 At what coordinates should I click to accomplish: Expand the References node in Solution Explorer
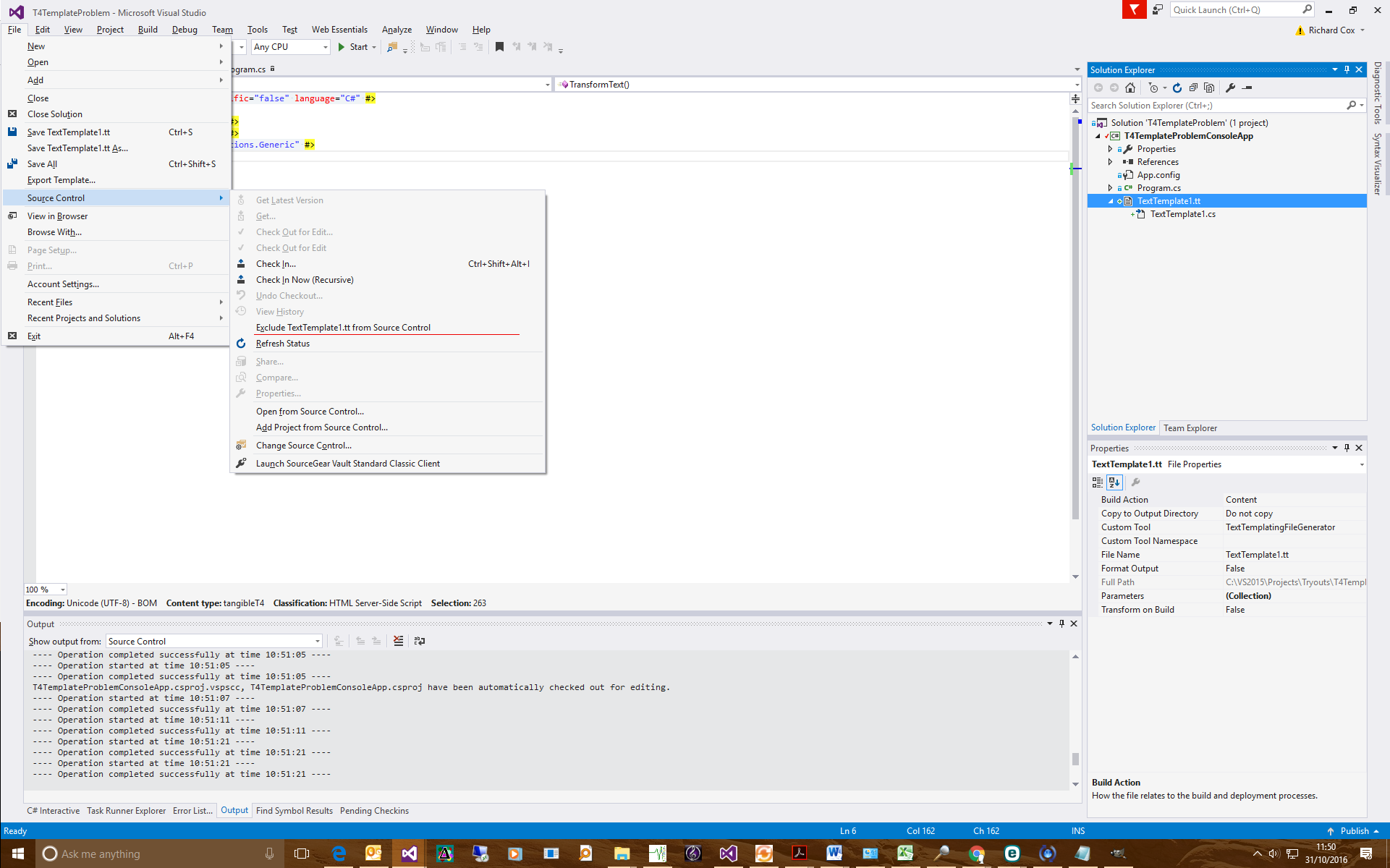click(1110, 162)
